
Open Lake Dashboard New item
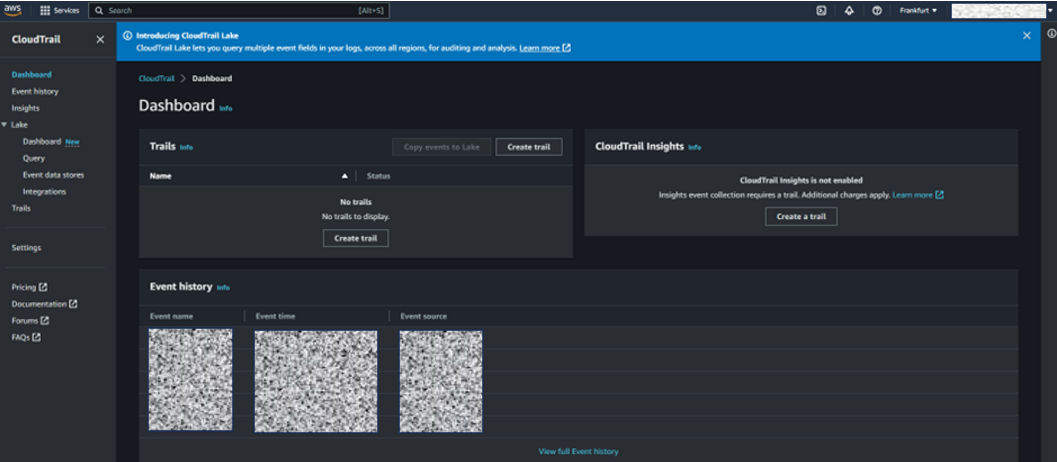click(x=51, y=142)
